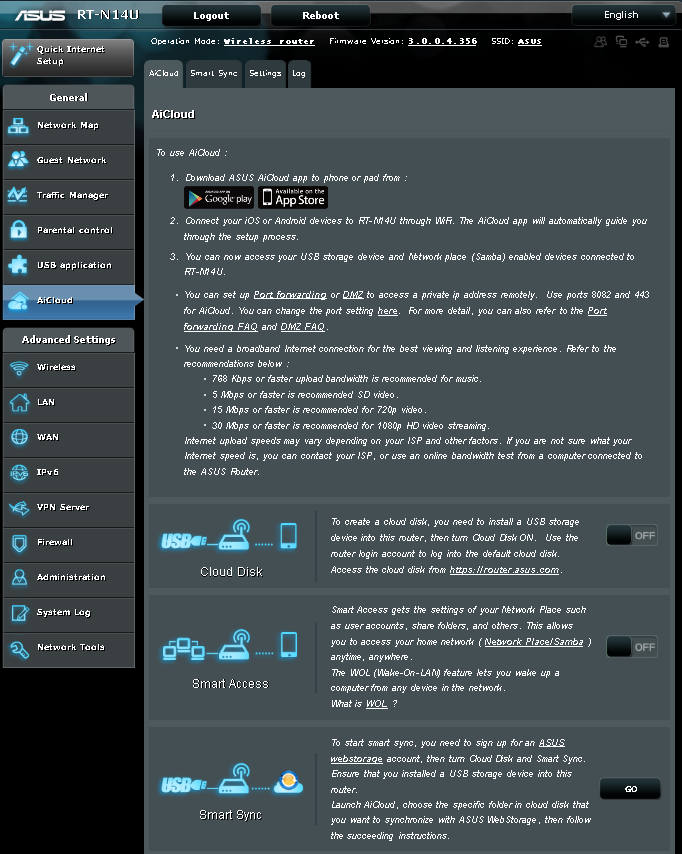Image resolution: width=682 pixels, height=854 pixels.
Task: Click the guest users status icon in header
Action: [600, 42]
